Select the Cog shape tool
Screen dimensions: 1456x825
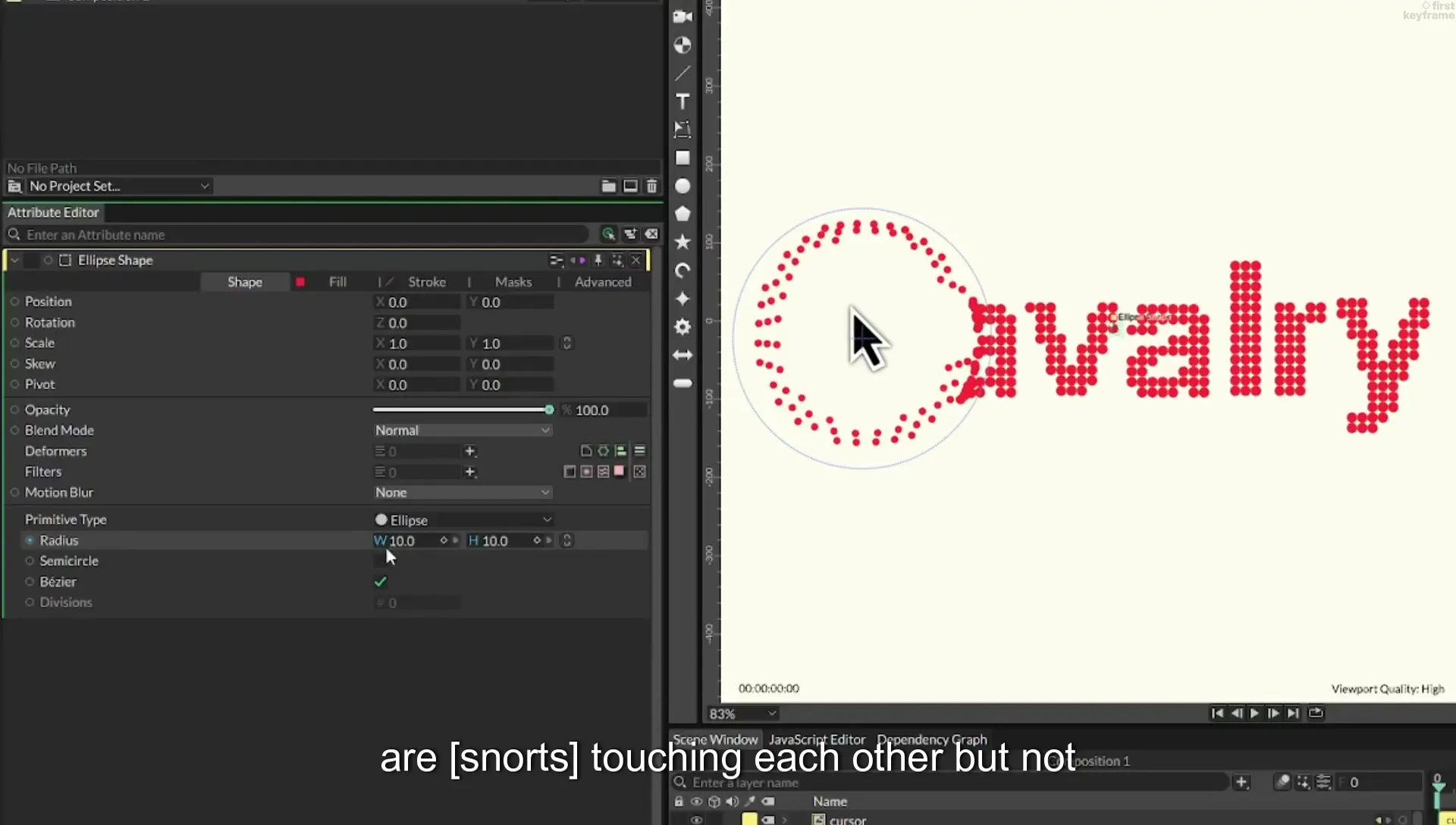tap(682, 327)
